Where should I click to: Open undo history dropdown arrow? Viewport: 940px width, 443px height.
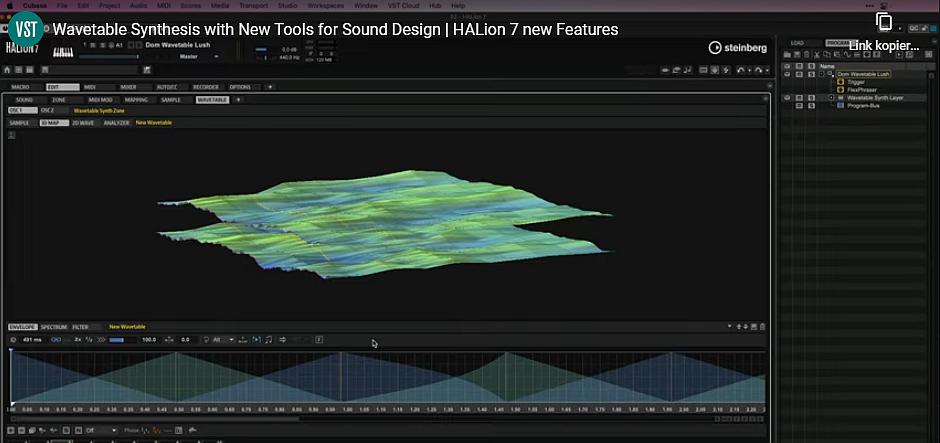(749, 71)
